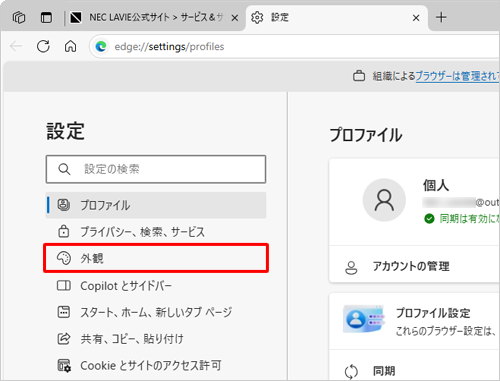Click the lock icon beside プライバシー

pos(64,231)
